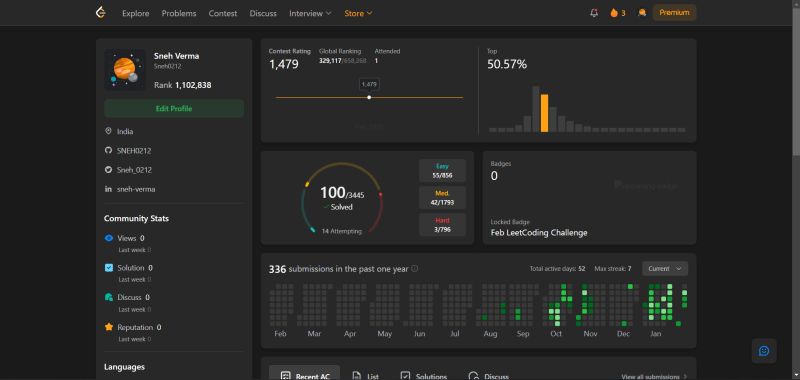The image size is (800, 380).
Task: Expand the Interview dropdown menu
Action: point(310,13)
